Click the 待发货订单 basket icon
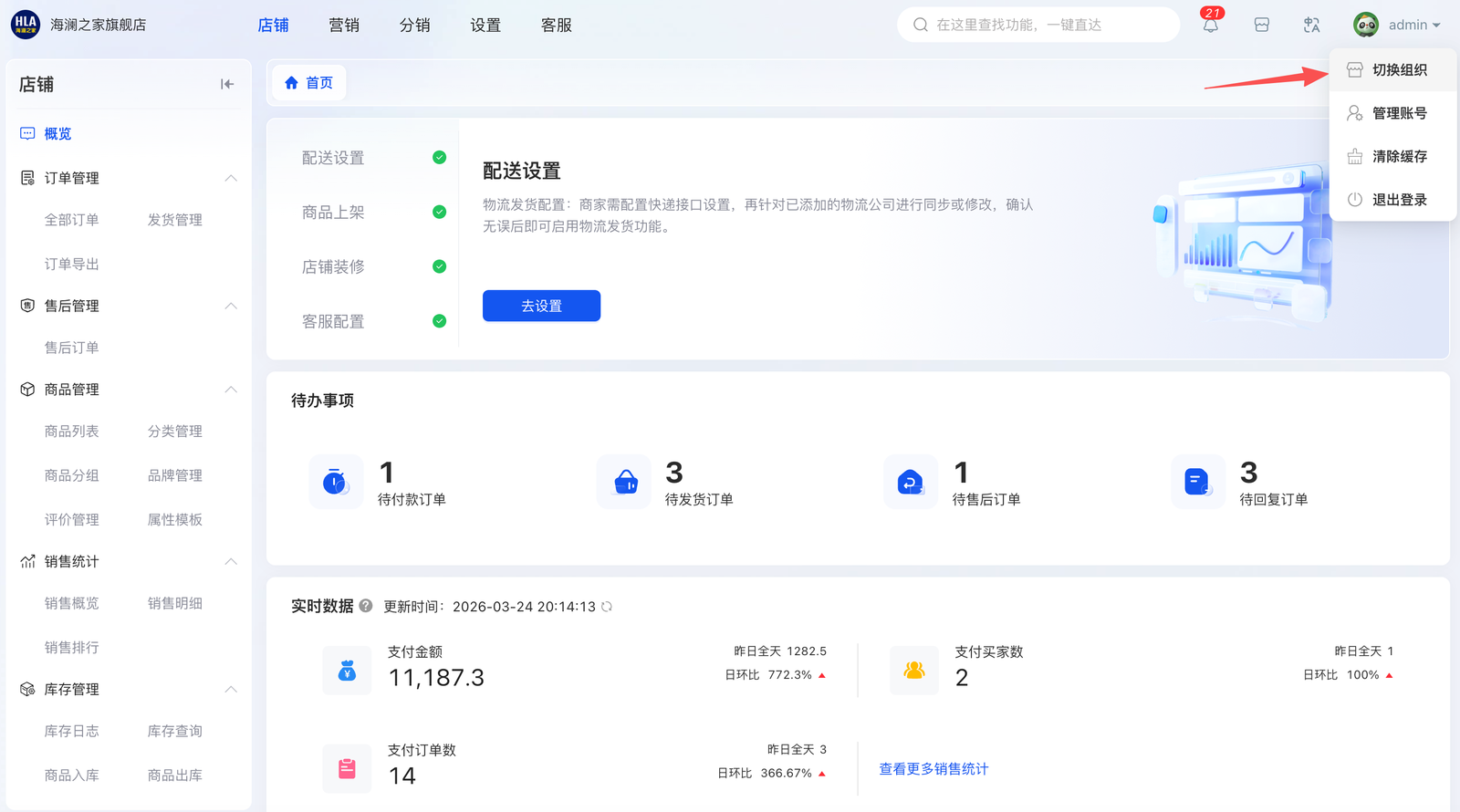Image resolution: width=1460 pixels, height=812 pixels. tap(625, 482)
